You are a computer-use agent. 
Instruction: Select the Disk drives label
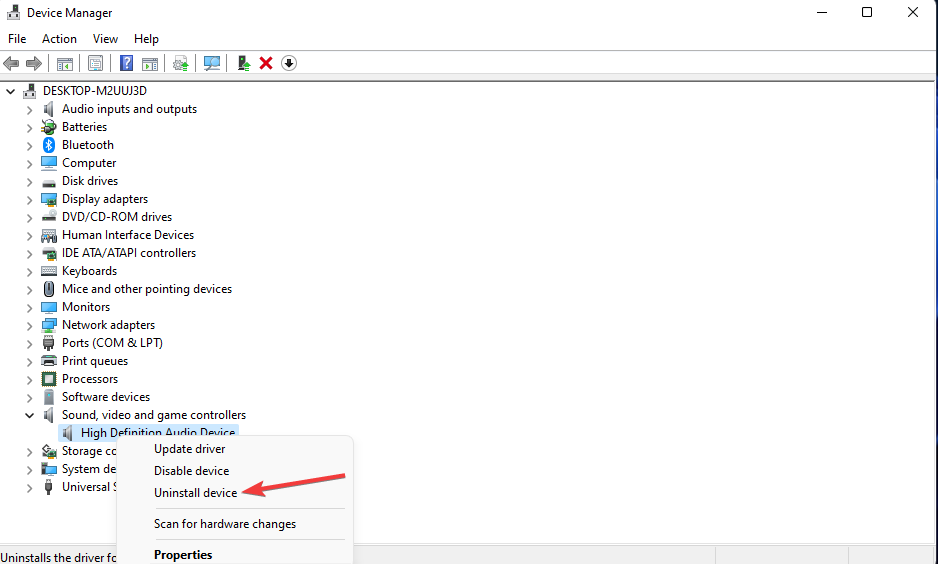(90, 181)
